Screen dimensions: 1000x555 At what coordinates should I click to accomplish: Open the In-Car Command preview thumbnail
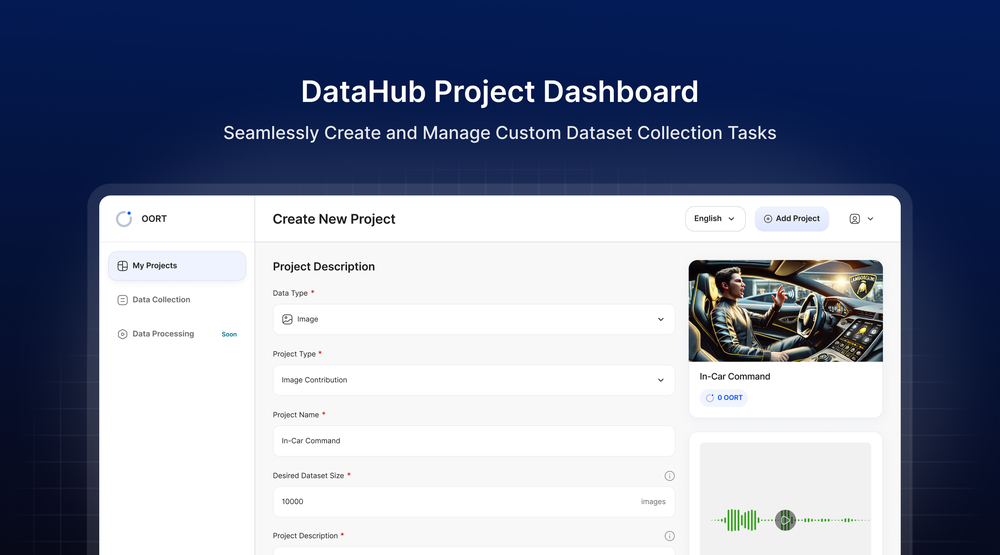point(786,311)
